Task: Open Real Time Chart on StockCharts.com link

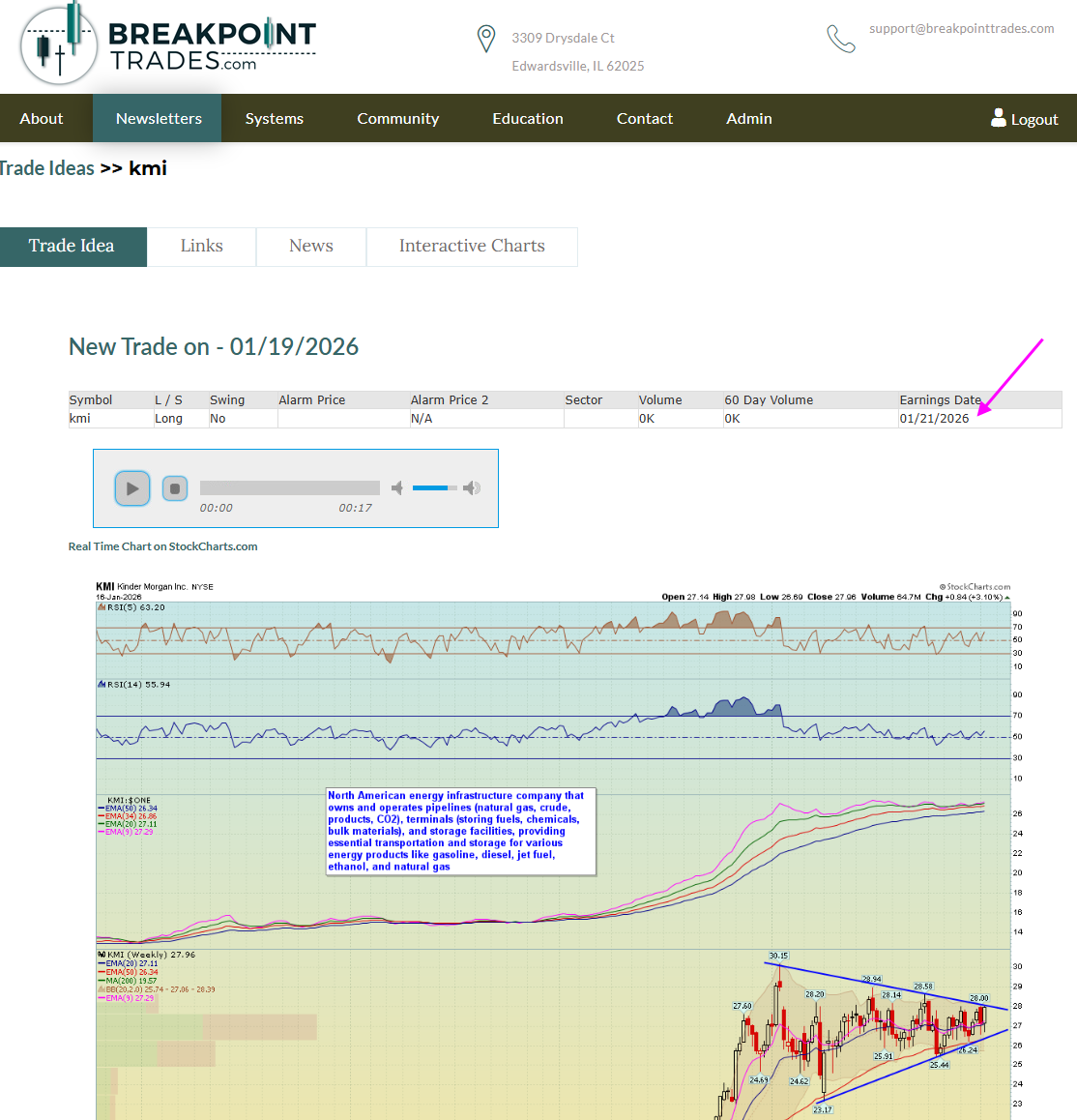Action: click(x=162, y=546)
